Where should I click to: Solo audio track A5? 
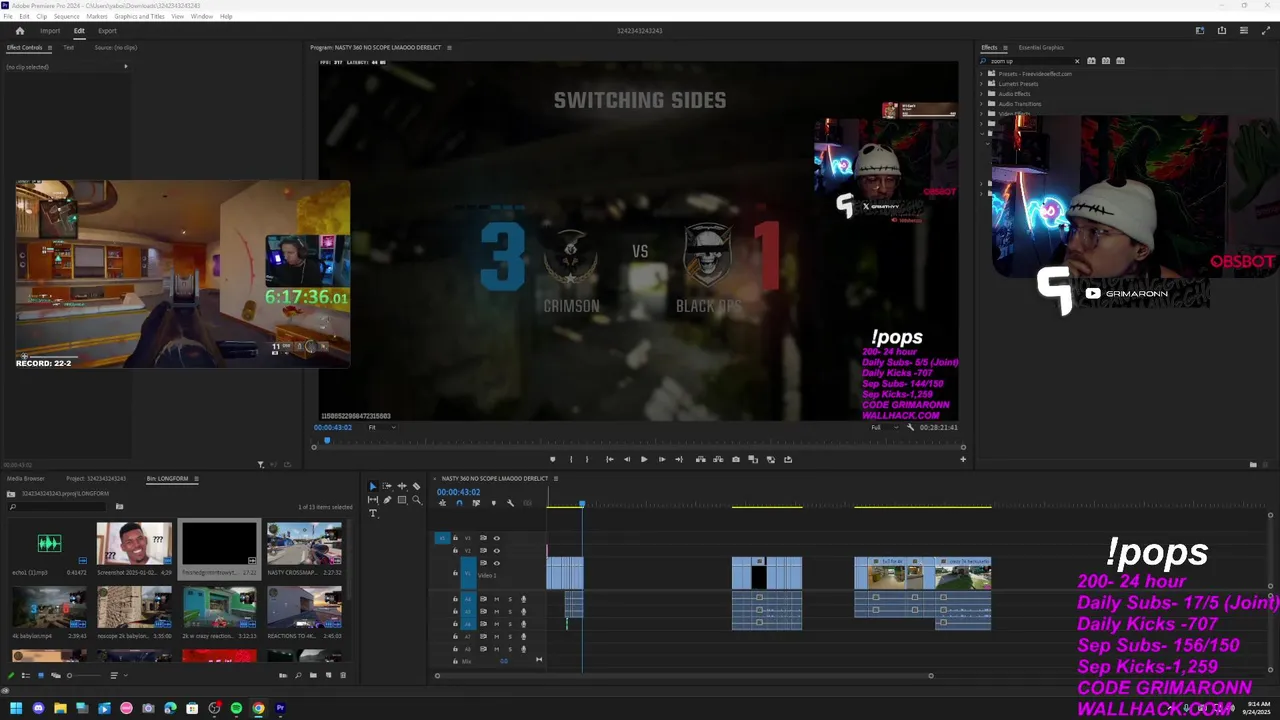(510, 611)
